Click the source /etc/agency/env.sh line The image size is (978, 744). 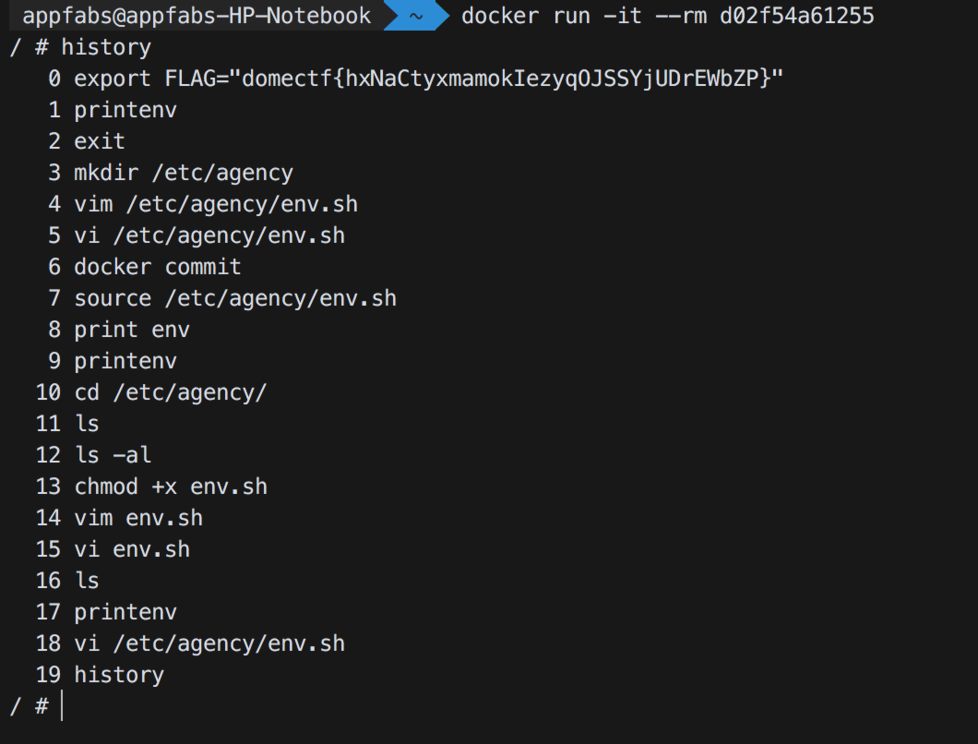pos(235,298)
